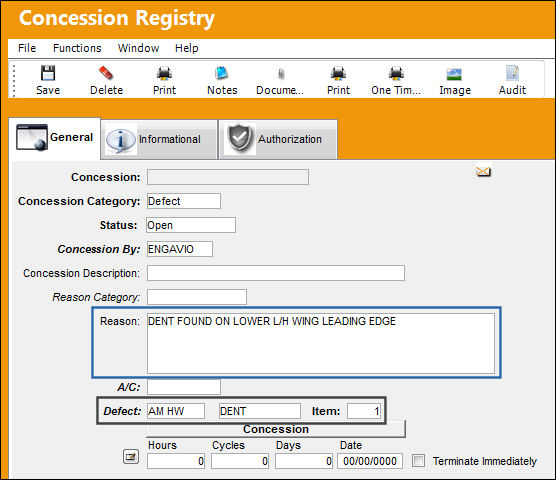Screen dimensions: 556x480
Task: Click the Days input field
Action: [x=304, y=461]
